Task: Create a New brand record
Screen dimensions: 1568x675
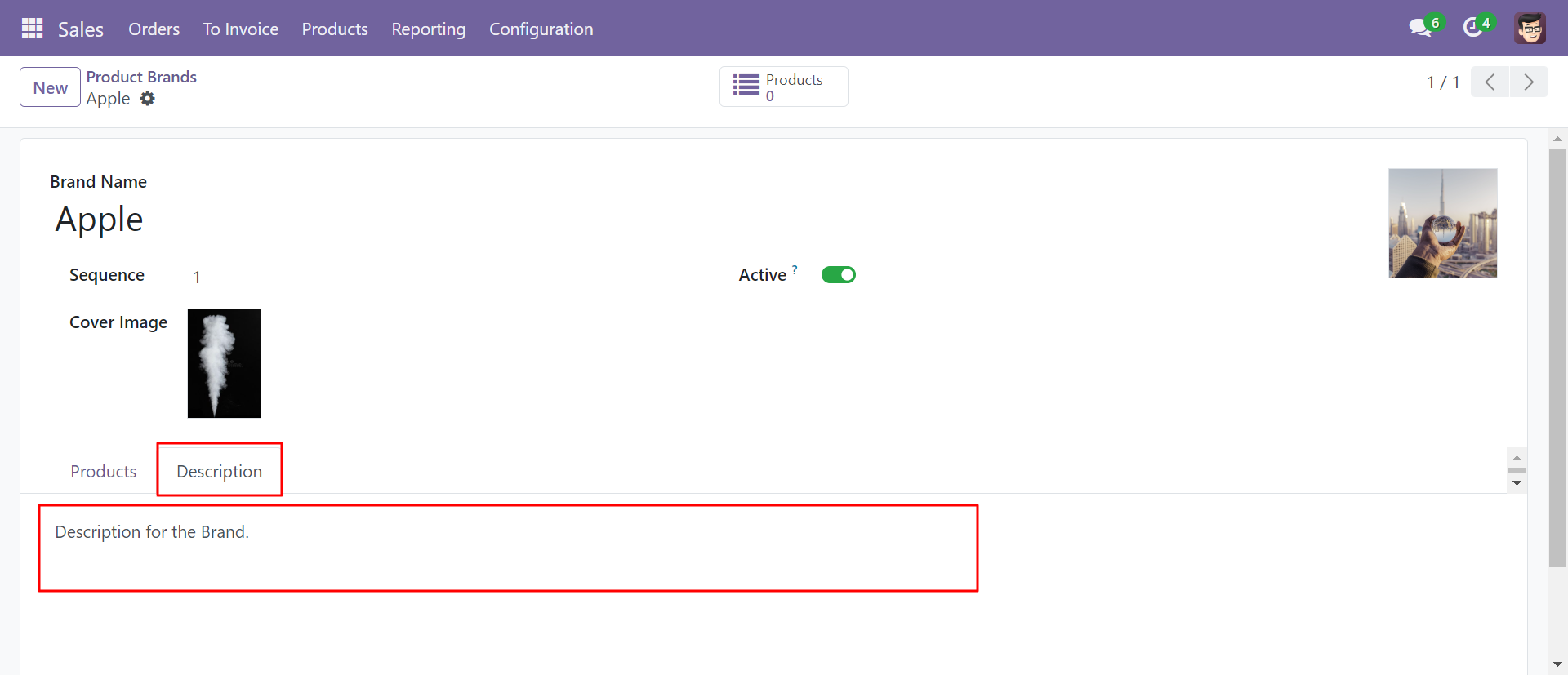Action: point(51,87)
